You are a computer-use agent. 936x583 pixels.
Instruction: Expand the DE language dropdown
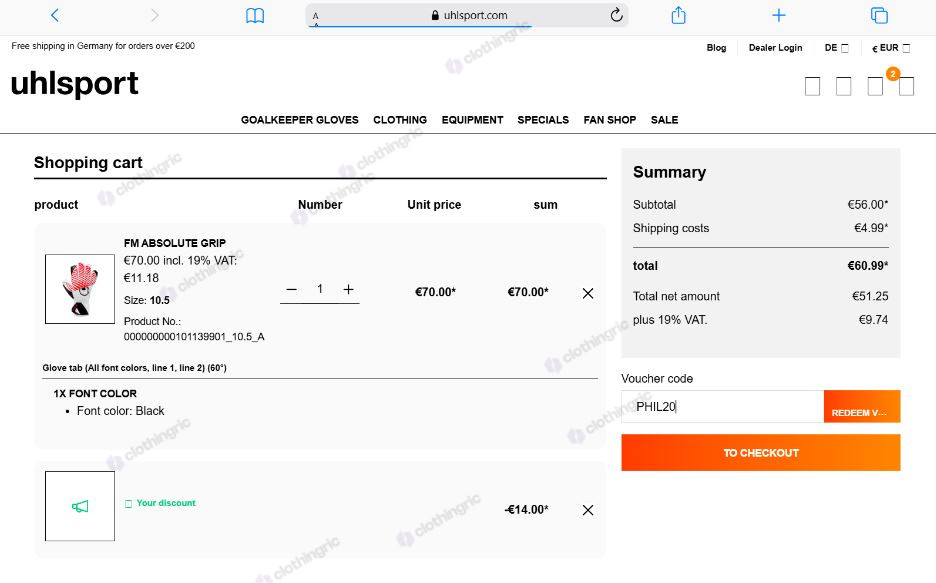pos(836,48)
